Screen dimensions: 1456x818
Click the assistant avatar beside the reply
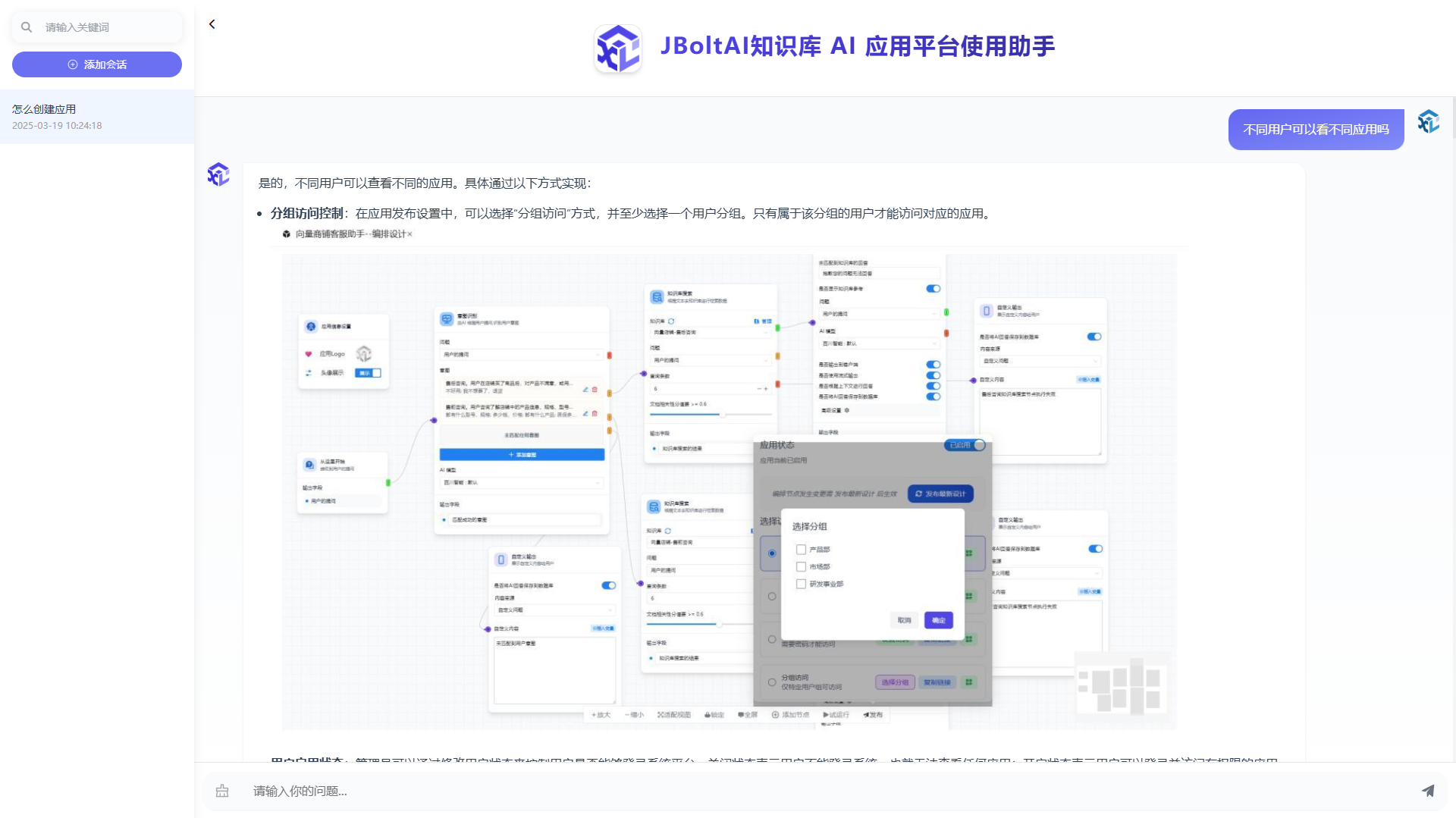[x=218, y=174]
